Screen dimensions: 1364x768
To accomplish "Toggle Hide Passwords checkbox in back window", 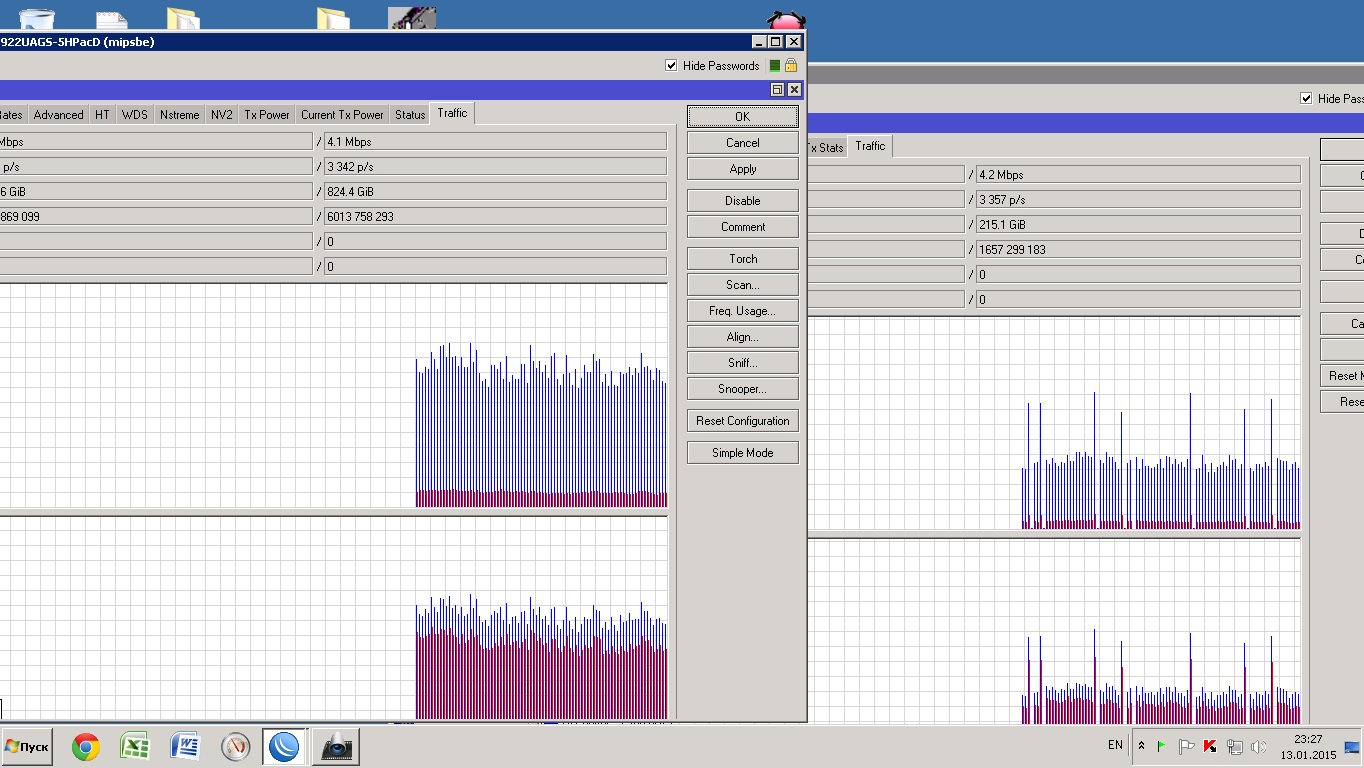I will (x=1306, y=98).
